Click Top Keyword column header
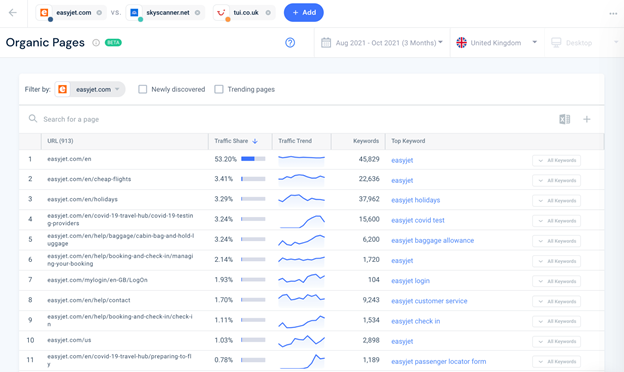624x372 pixels. pyautogui.click(x=408, y=141)
